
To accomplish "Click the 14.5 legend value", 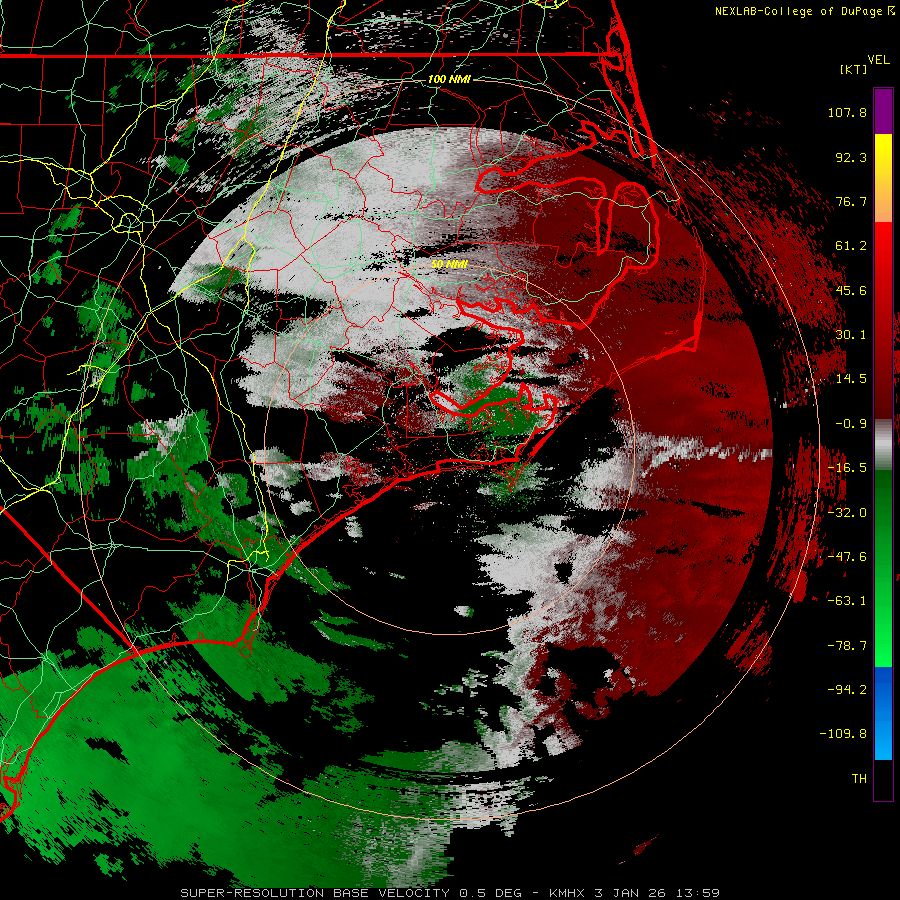I will click(x=851, y=379).
